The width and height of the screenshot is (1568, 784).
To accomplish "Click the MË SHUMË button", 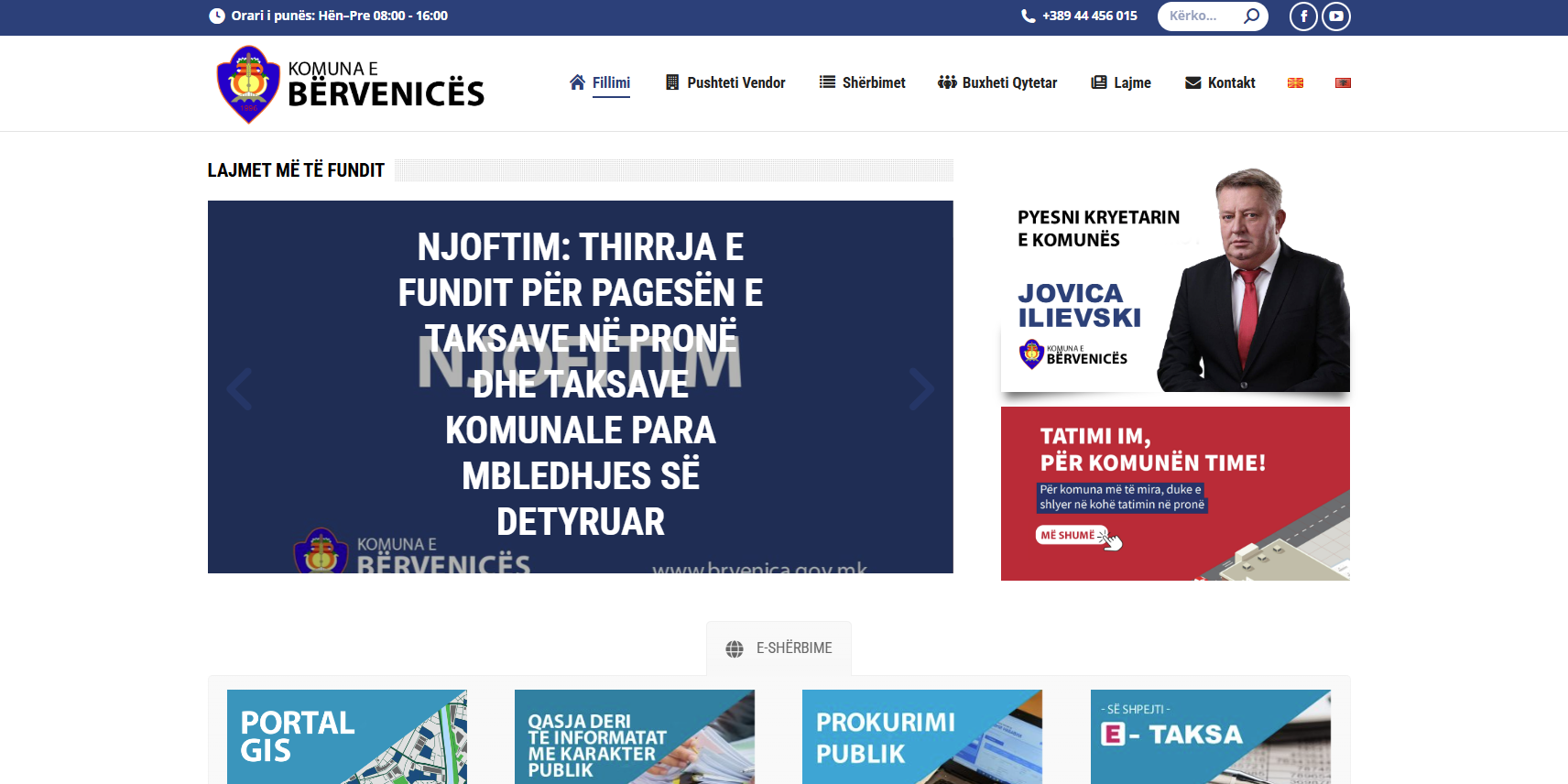I will (1068, 535).
